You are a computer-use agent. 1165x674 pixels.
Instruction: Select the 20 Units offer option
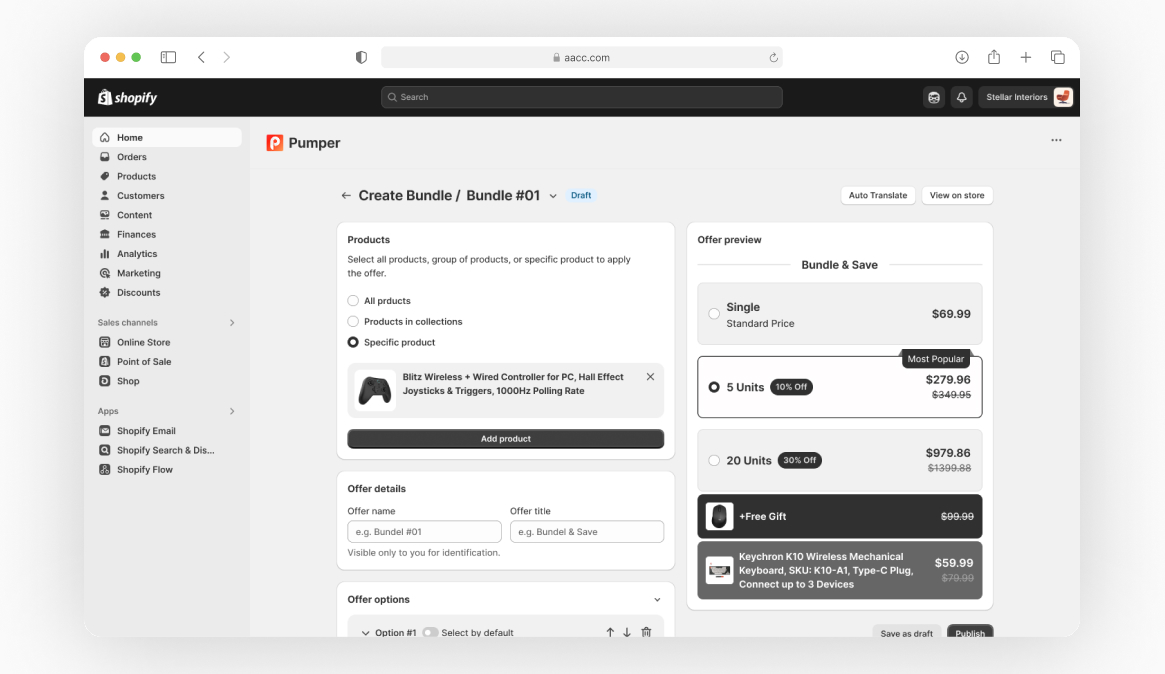click(714, 461)
